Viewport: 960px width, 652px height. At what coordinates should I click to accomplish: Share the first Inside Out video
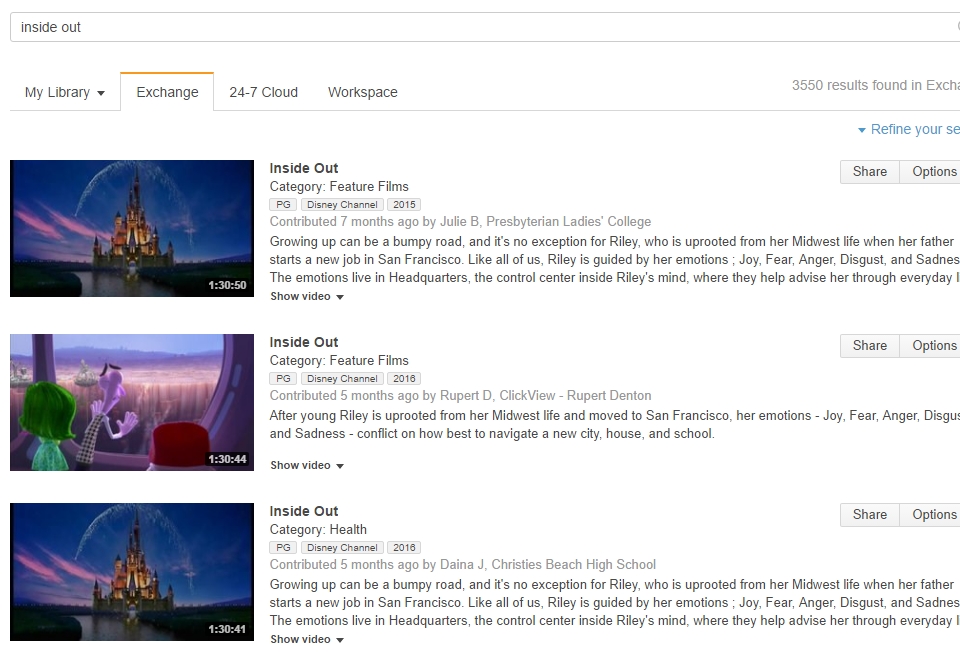[868, 171]
